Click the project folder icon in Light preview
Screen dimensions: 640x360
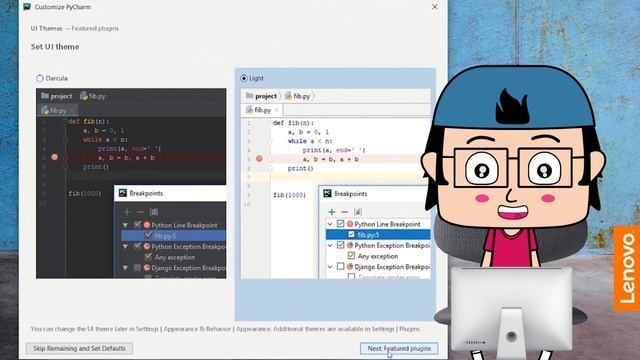[249, 96]
